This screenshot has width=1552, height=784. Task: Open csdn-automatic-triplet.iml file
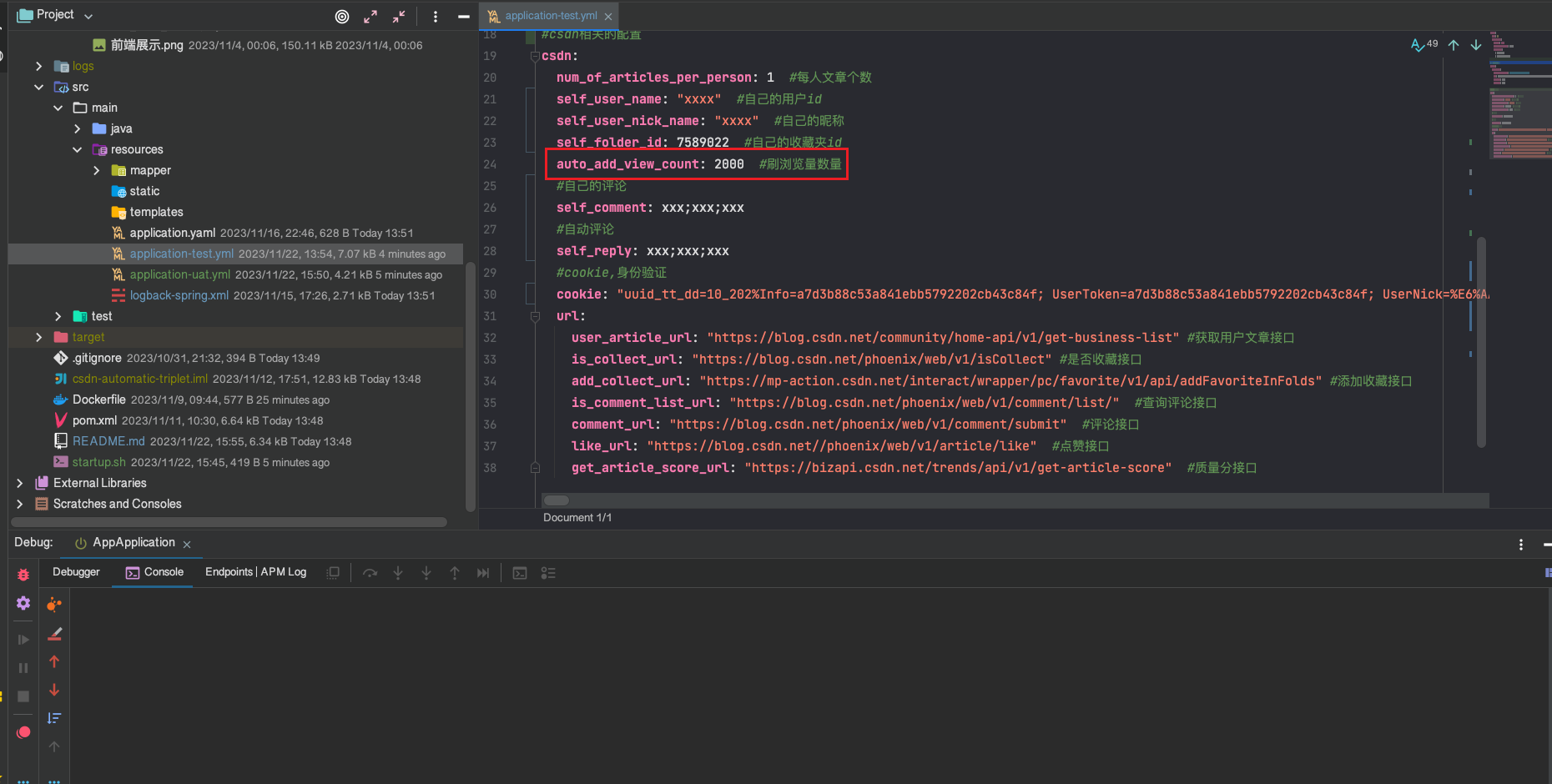139,379
